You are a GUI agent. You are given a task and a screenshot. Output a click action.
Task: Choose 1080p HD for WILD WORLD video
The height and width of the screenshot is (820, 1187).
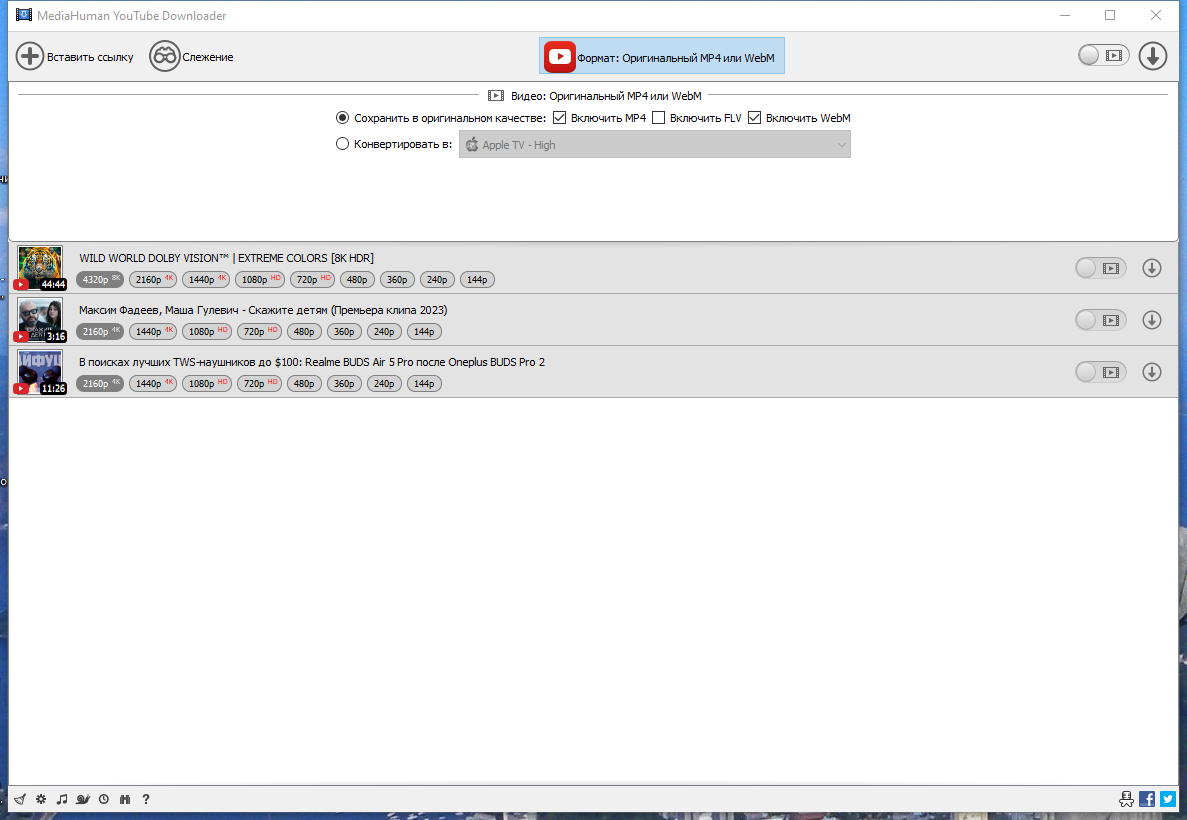pos(260,279)
